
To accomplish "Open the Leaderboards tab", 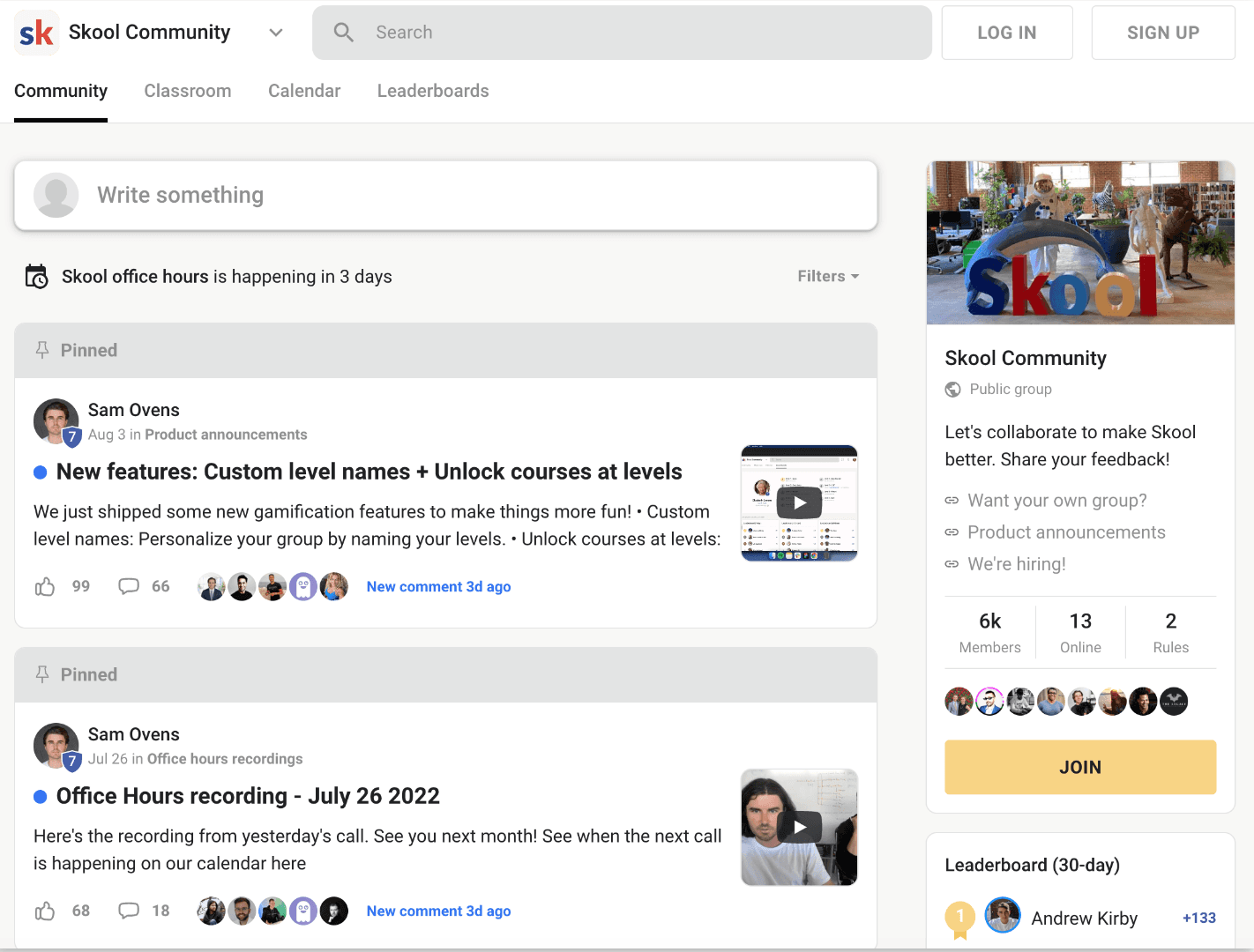I will click(x=433, y=91).
